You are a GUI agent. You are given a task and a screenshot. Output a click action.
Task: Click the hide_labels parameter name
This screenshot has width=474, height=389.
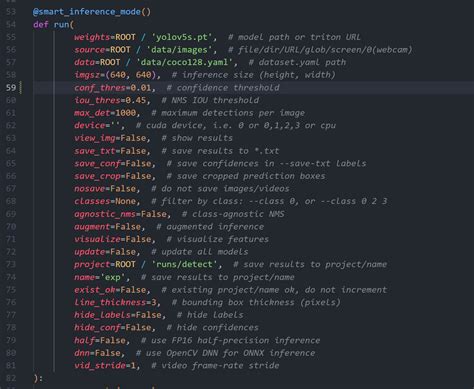click(102, 315)
